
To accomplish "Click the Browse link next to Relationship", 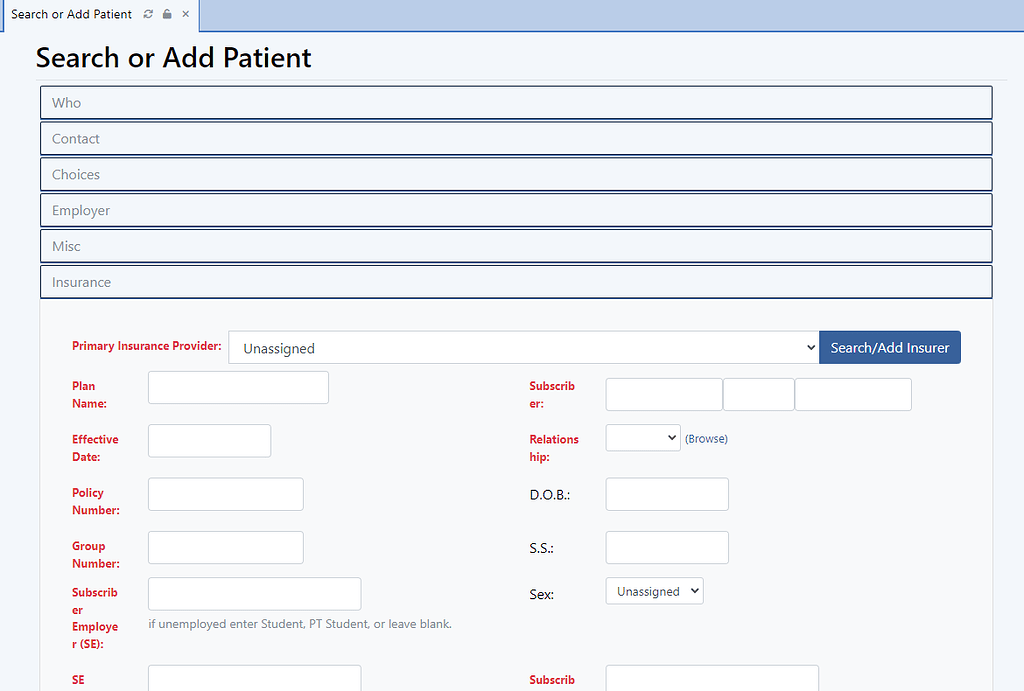I will [x=706, y=438].
